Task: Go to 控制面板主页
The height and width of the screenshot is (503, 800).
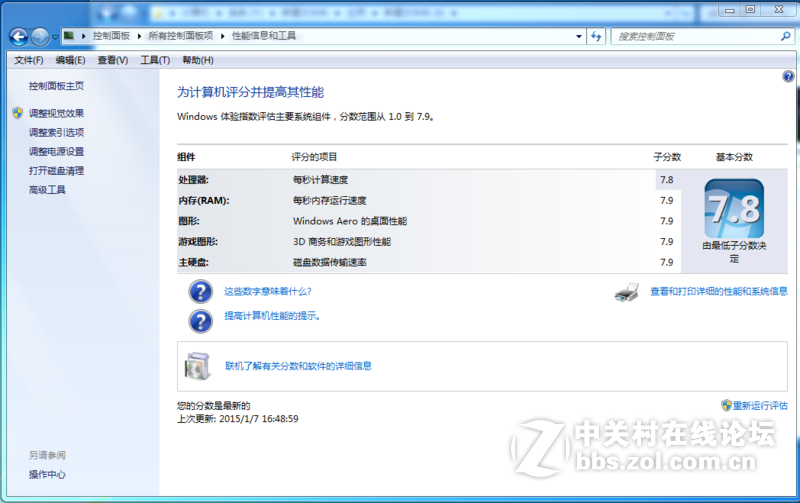Action: coord(56,86)
